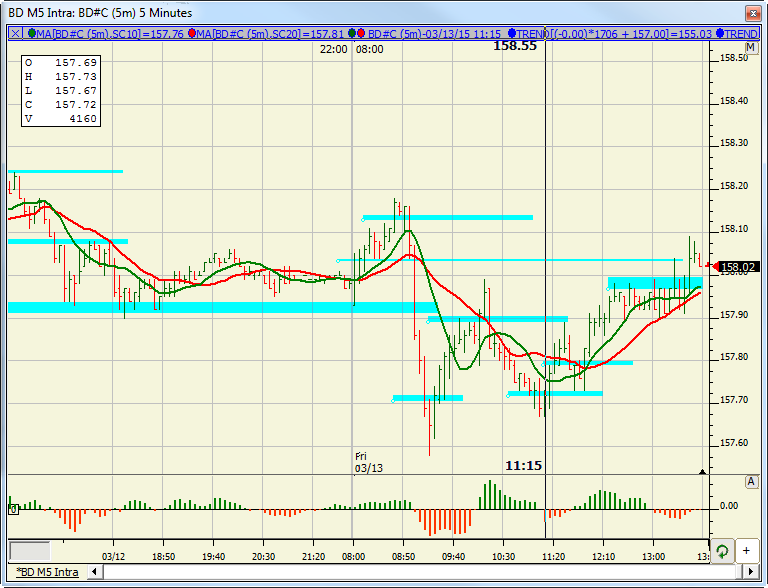
Task: Switch to the *BD M5 Intra tab
Action: point(47,572)
